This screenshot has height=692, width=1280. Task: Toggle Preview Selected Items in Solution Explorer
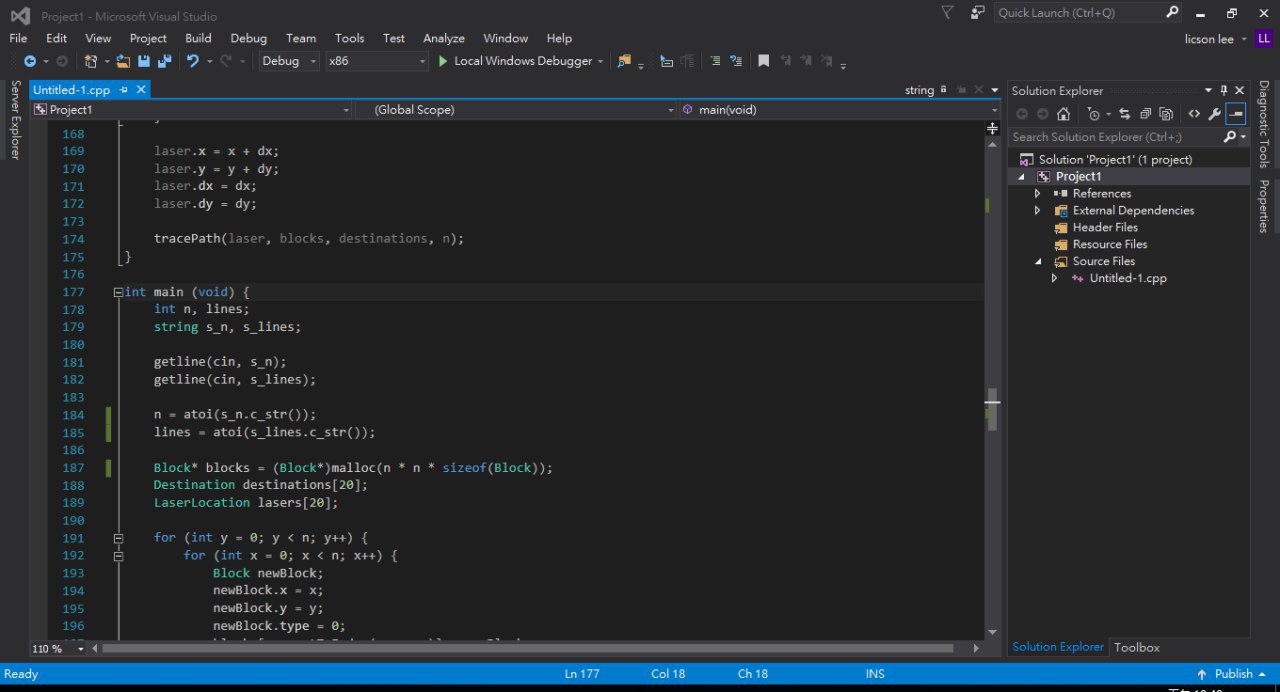(1236, 114)
